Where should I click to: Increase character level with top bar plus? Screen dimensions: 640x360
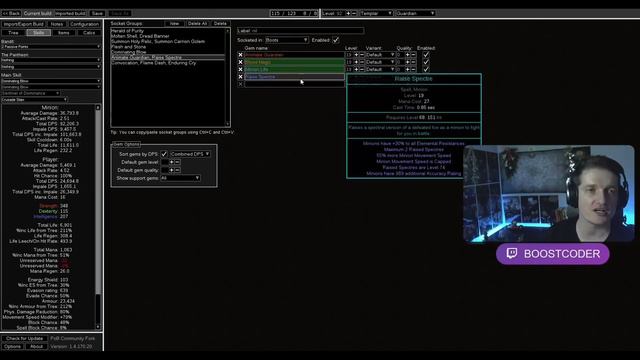pyautogui.click(x=348, y=13)
